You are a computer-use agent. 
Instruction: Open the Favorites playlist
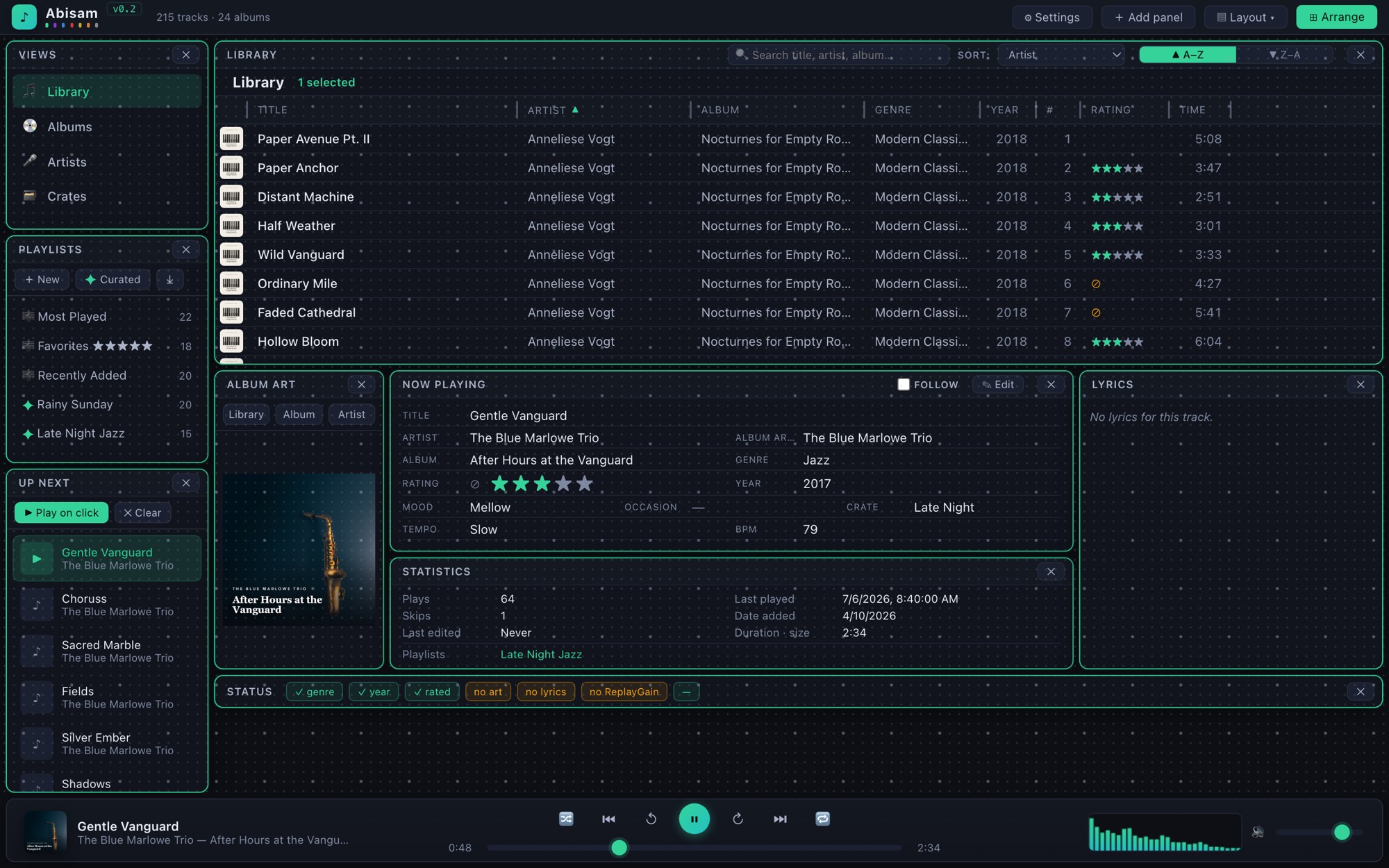click(107, 346)
